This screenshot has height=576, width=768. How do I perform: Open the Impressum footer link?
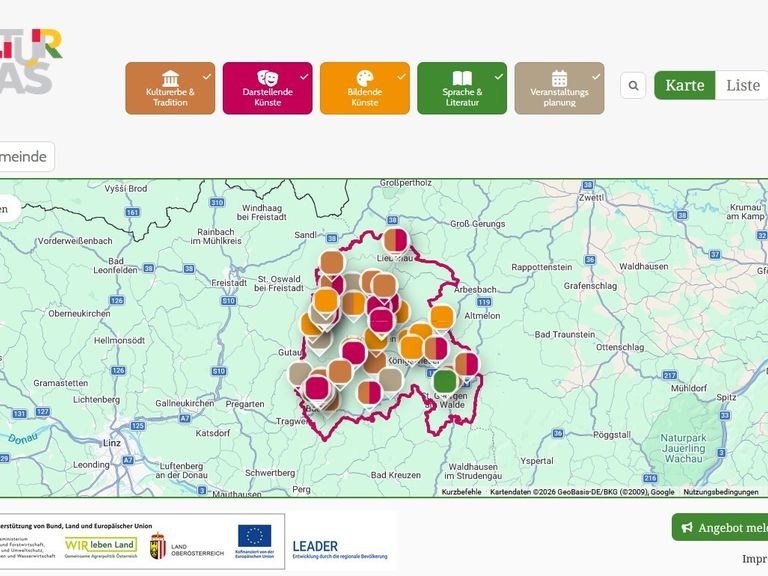[x=754, y=558]
